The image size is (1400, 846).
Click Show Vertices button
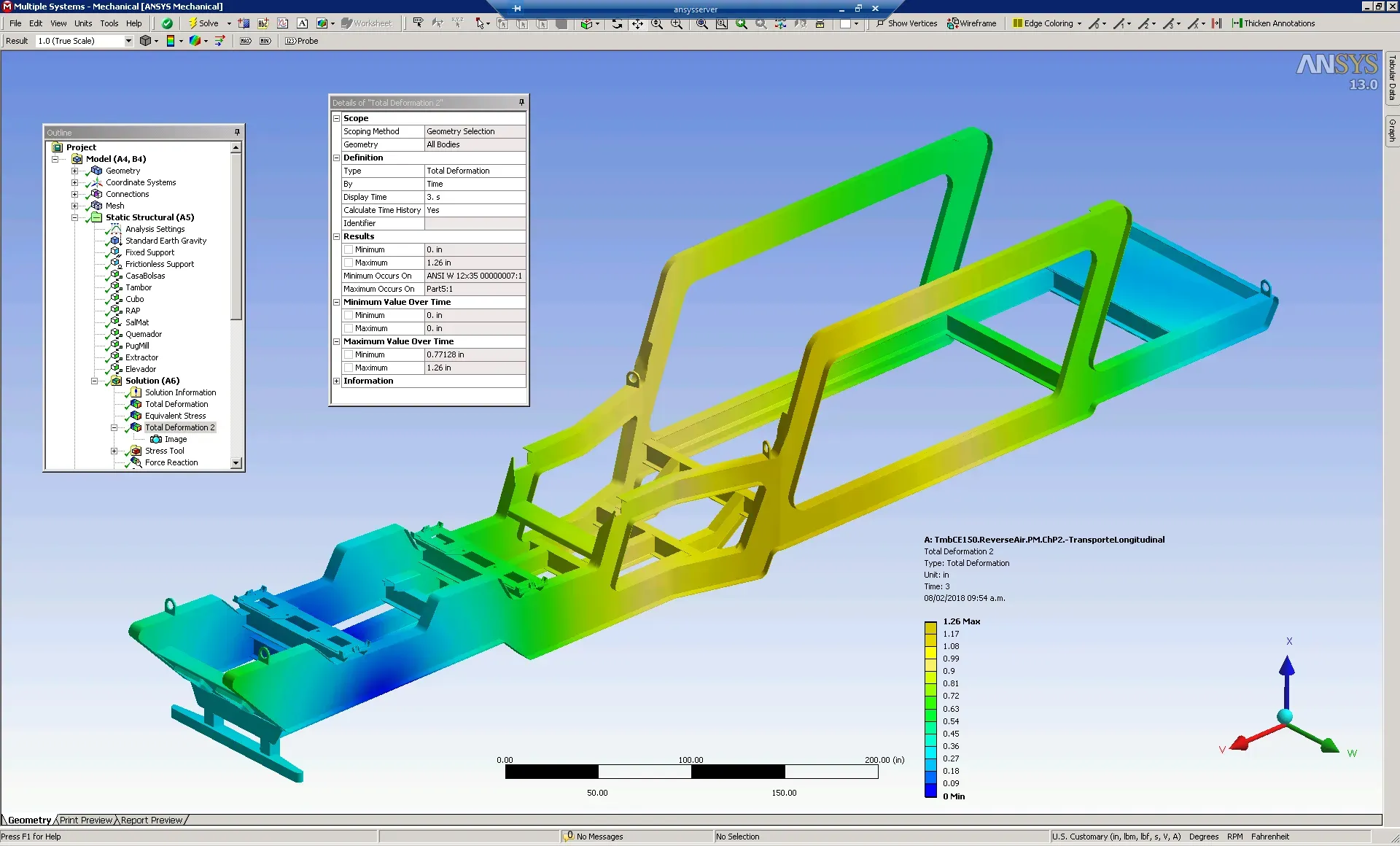[x=906, y=23]
